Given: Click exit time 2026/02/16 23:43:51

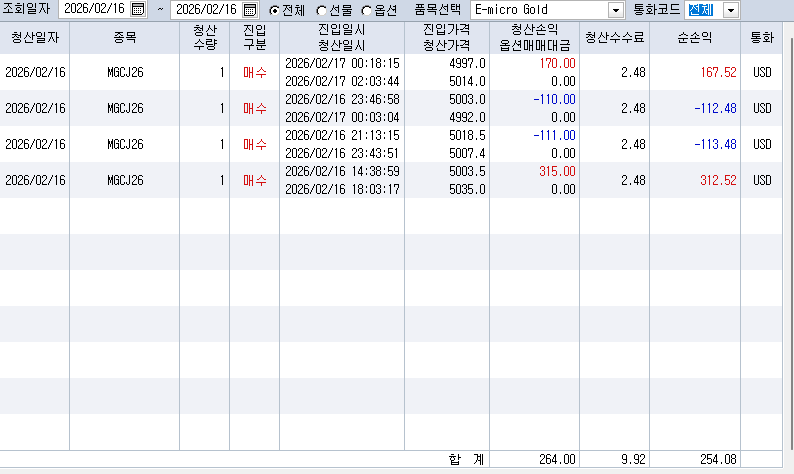Looking at the screenshot, I should pyautogui.click(x=342, y=153).
